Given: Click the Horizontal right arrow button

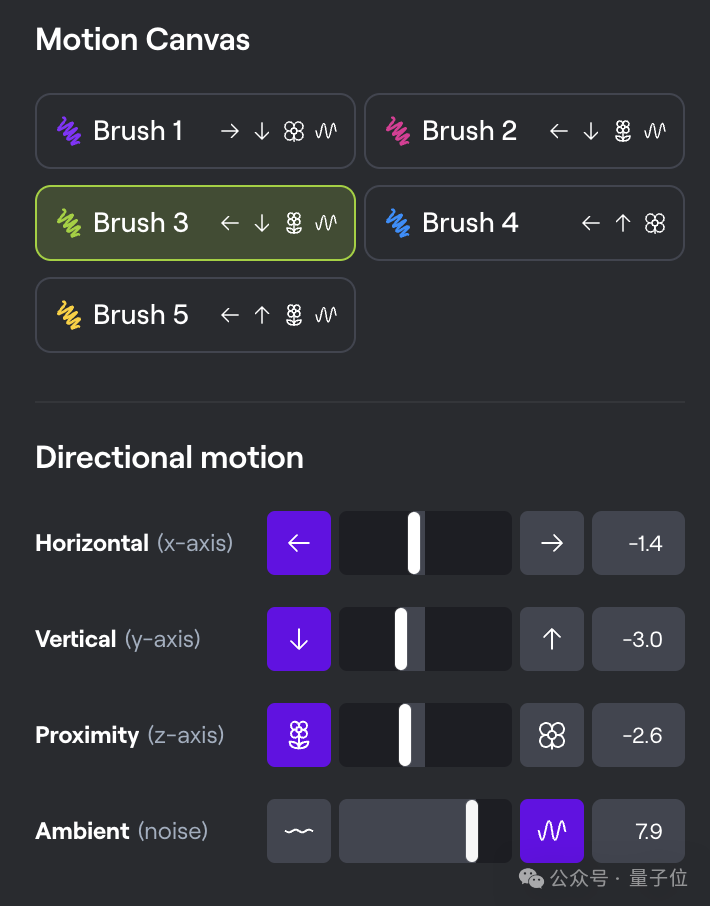Looking at the screenshot, I should pyautogui.click(x=552, y=543).
